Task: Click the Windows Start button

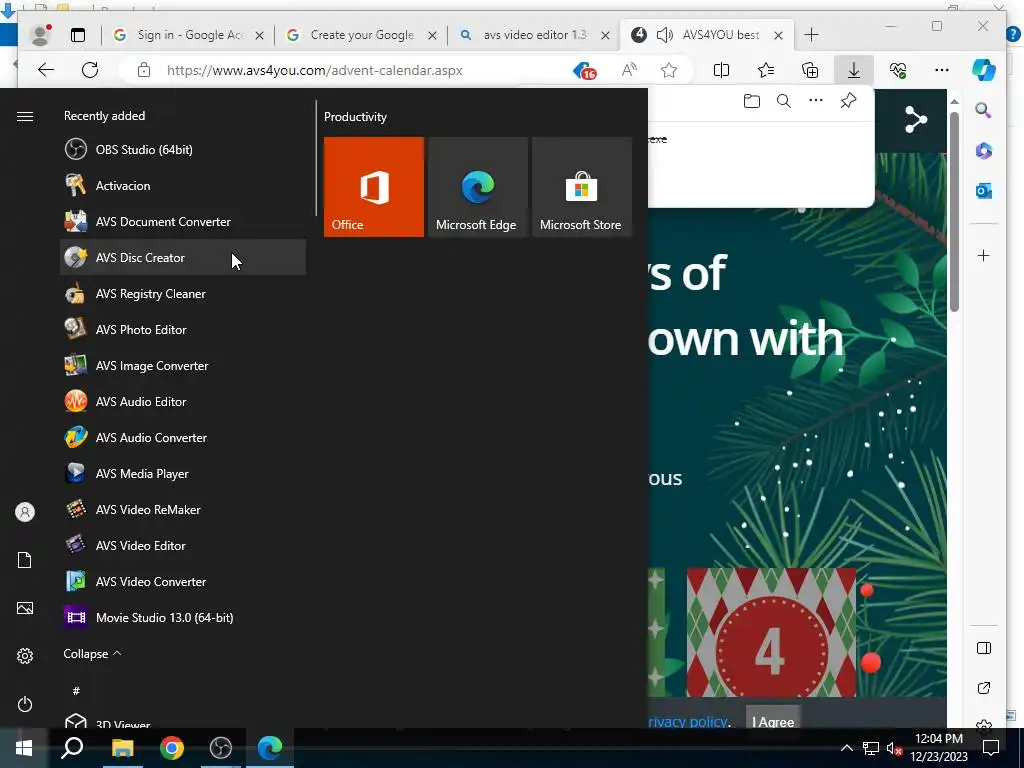Action: pos(24,747)
